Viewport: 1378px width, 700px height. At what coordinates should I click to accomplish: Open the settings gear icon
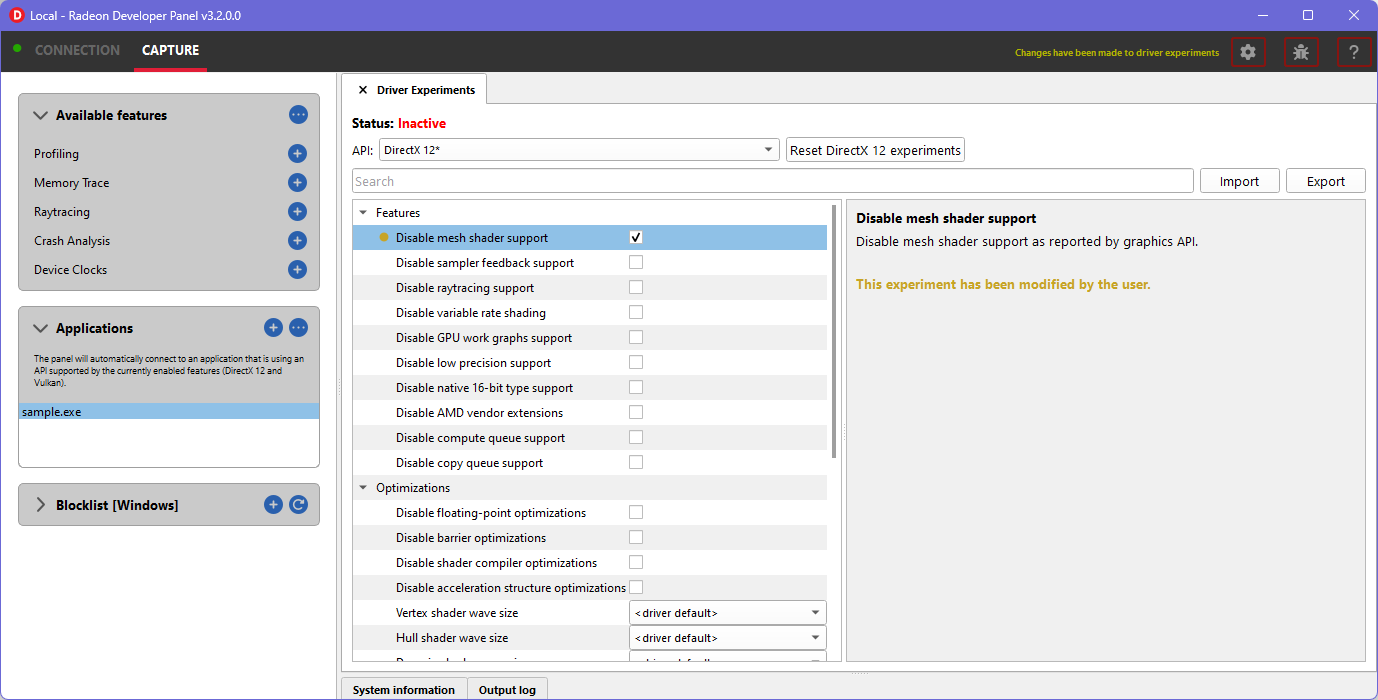[x=1248, y=51]
